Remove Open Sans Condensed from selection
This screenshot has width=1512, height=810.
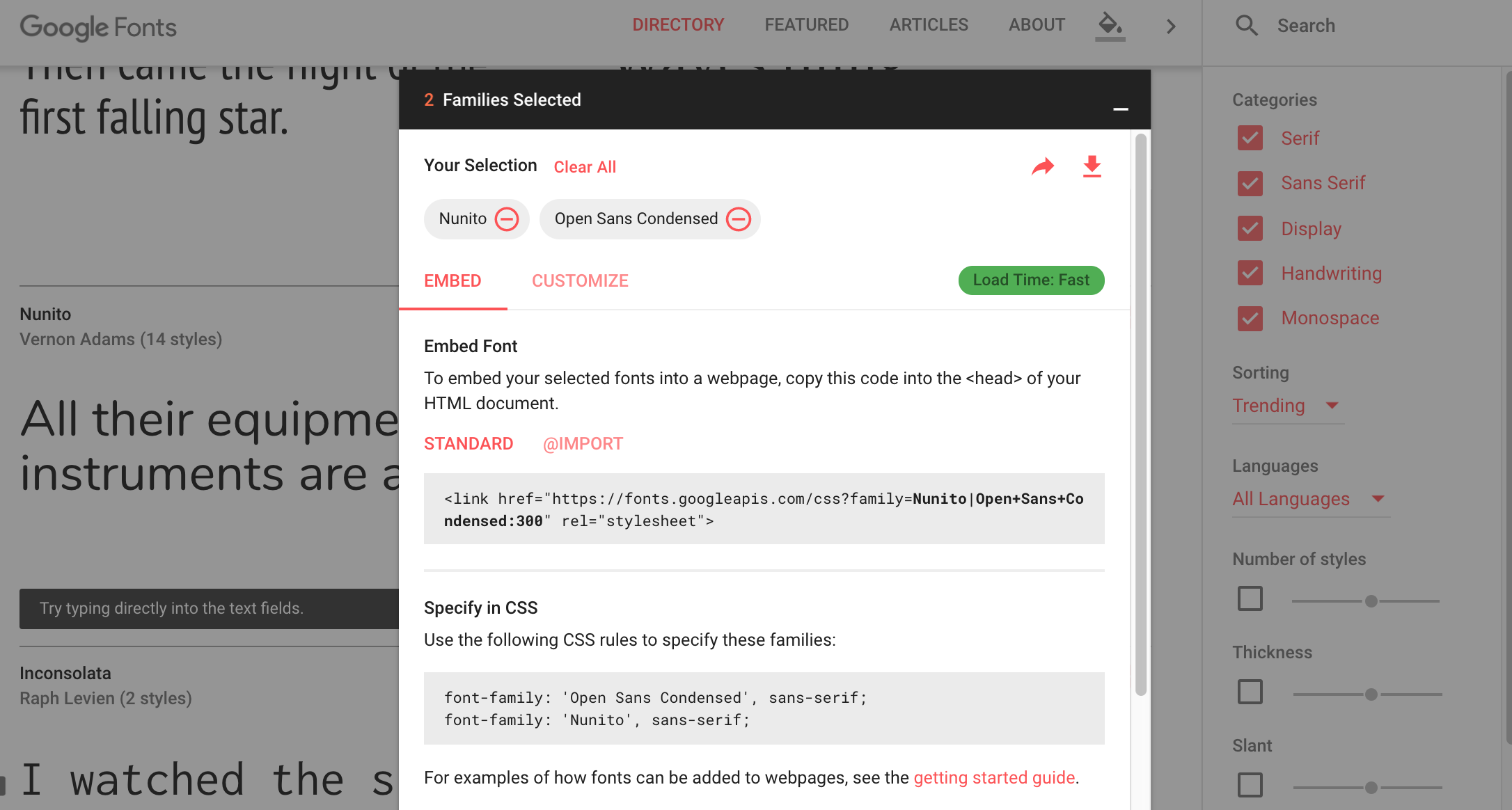pyautogui.click(x=738, y=219)
